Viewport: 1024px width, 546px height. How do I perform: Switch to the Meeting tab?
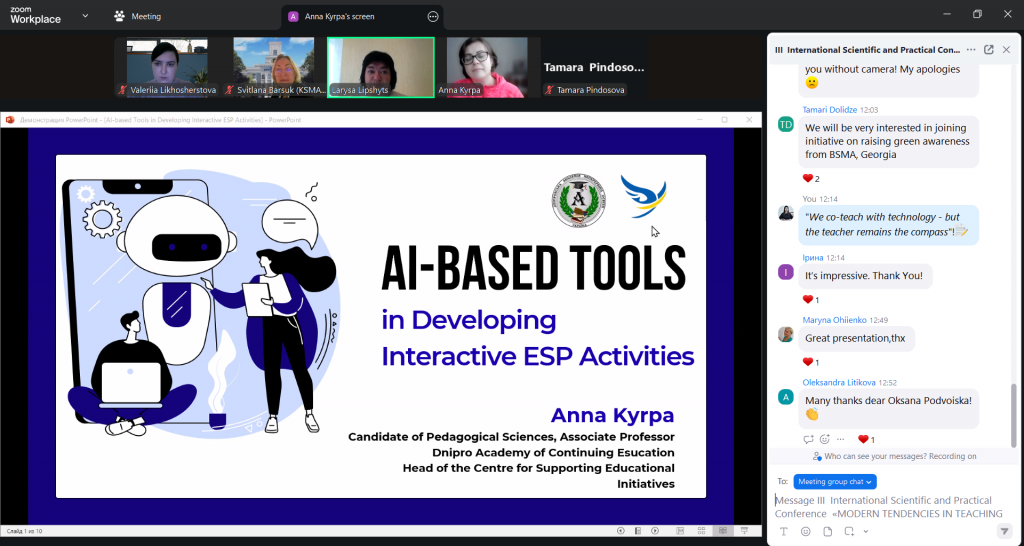pos(138,16)
